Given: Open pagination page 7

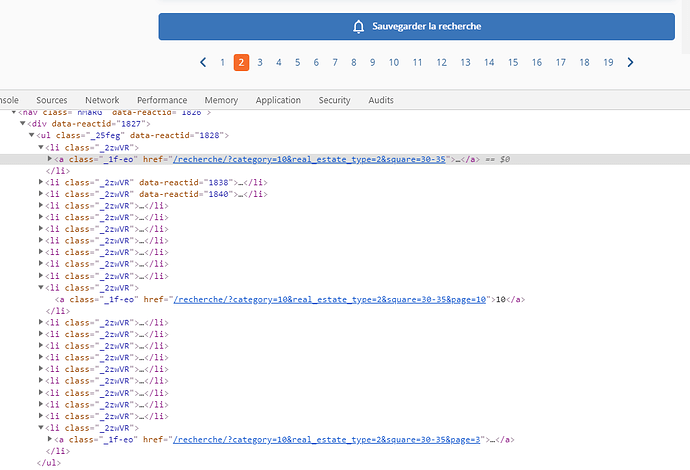Looking at the screenshot, I should coord(335,62).
